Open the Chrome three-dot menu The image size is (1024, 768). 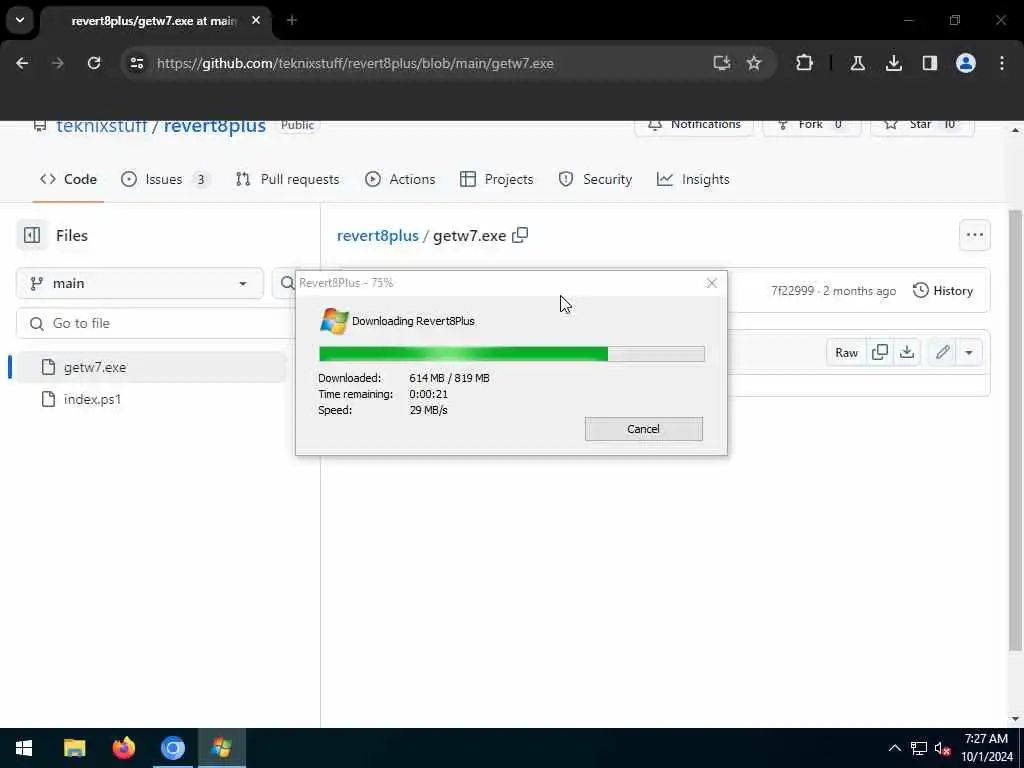coord(1002,63)
